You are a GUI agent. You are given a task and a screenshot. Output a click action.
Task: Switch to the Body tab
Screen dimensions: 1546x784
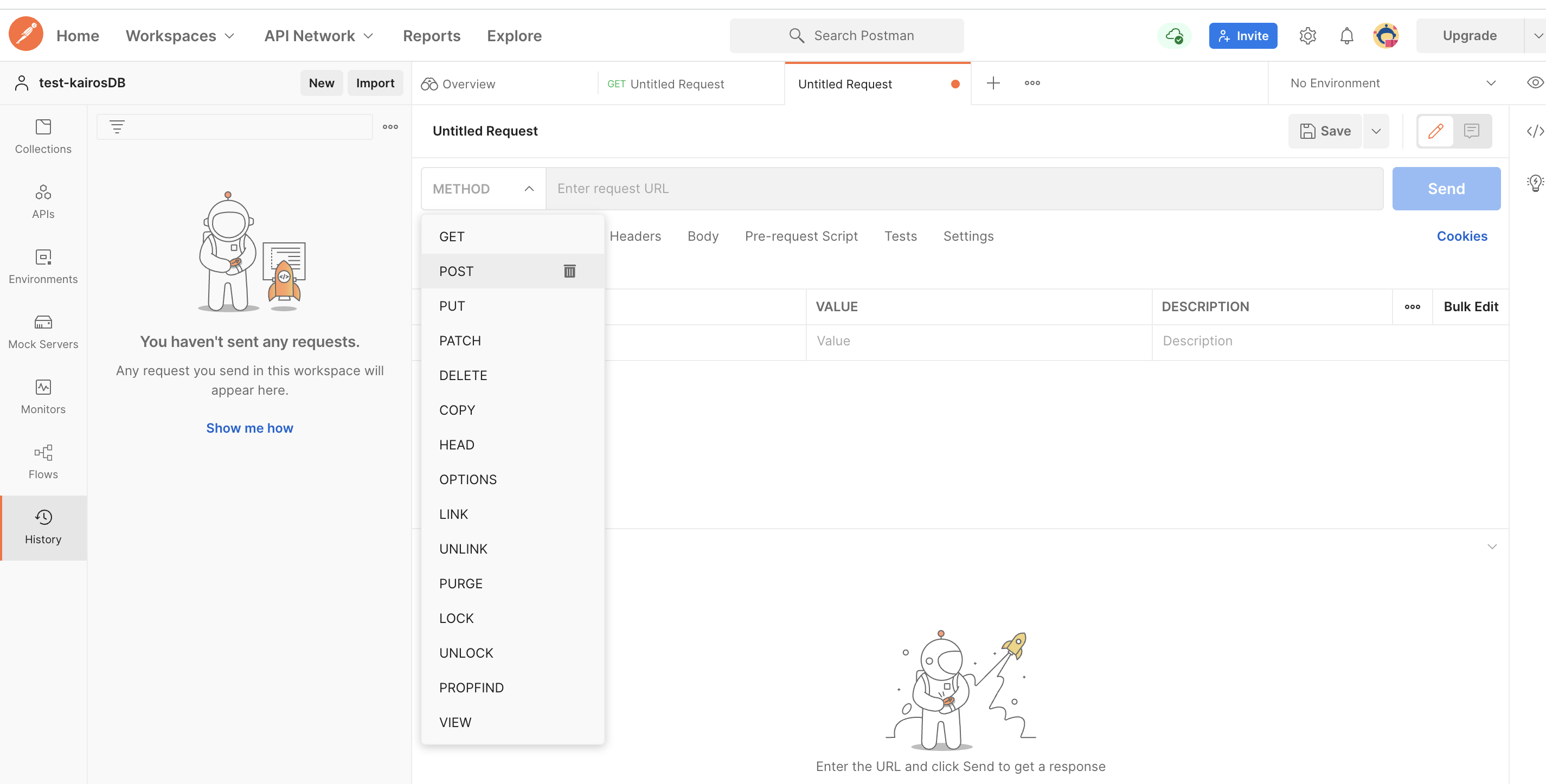click(702, 235)
